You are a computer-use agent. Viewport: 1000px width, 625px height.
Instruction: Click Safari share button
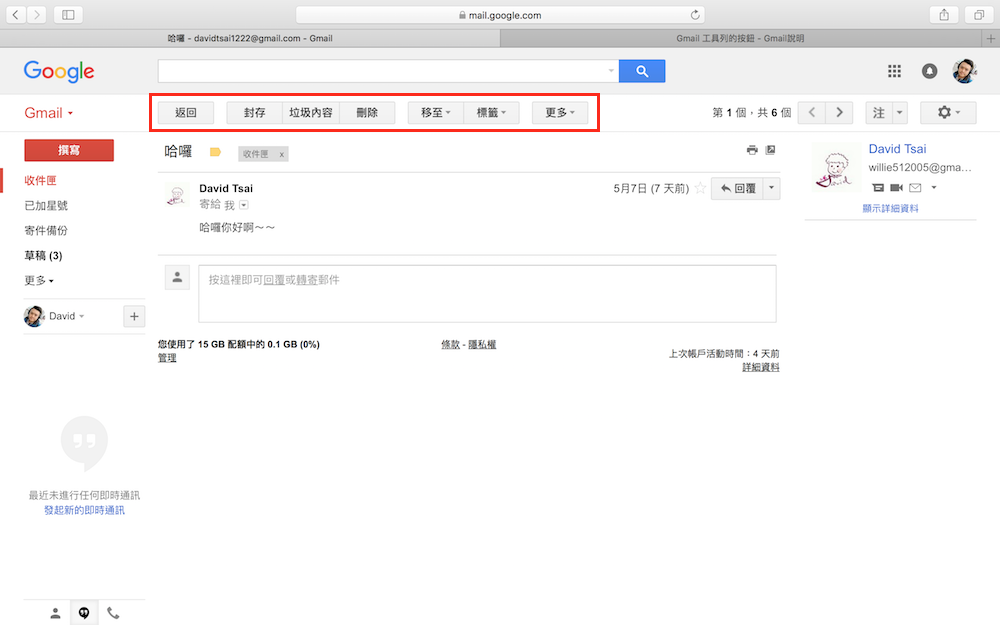944,15
